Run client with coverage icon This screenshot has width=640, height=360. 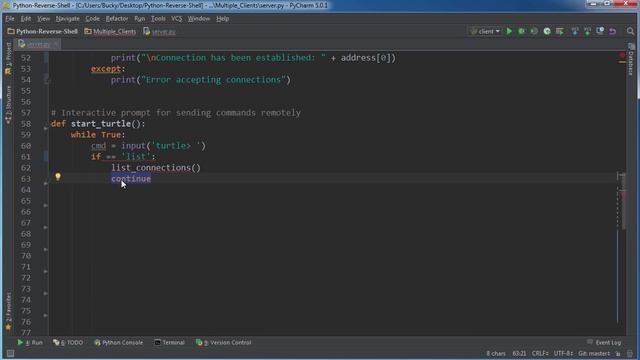click(534, 31)
